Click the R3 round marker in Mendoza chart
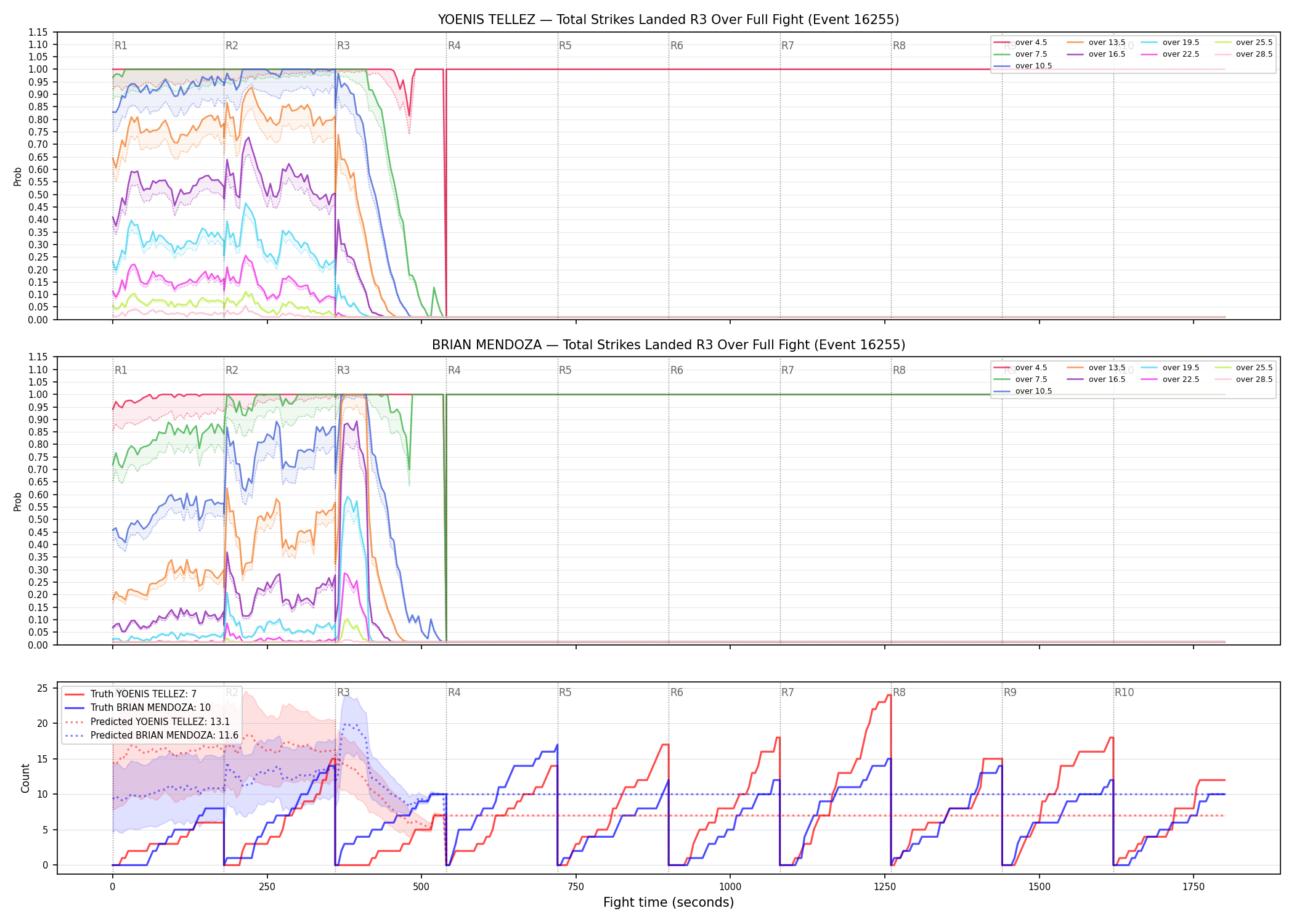 coord(343,370)
